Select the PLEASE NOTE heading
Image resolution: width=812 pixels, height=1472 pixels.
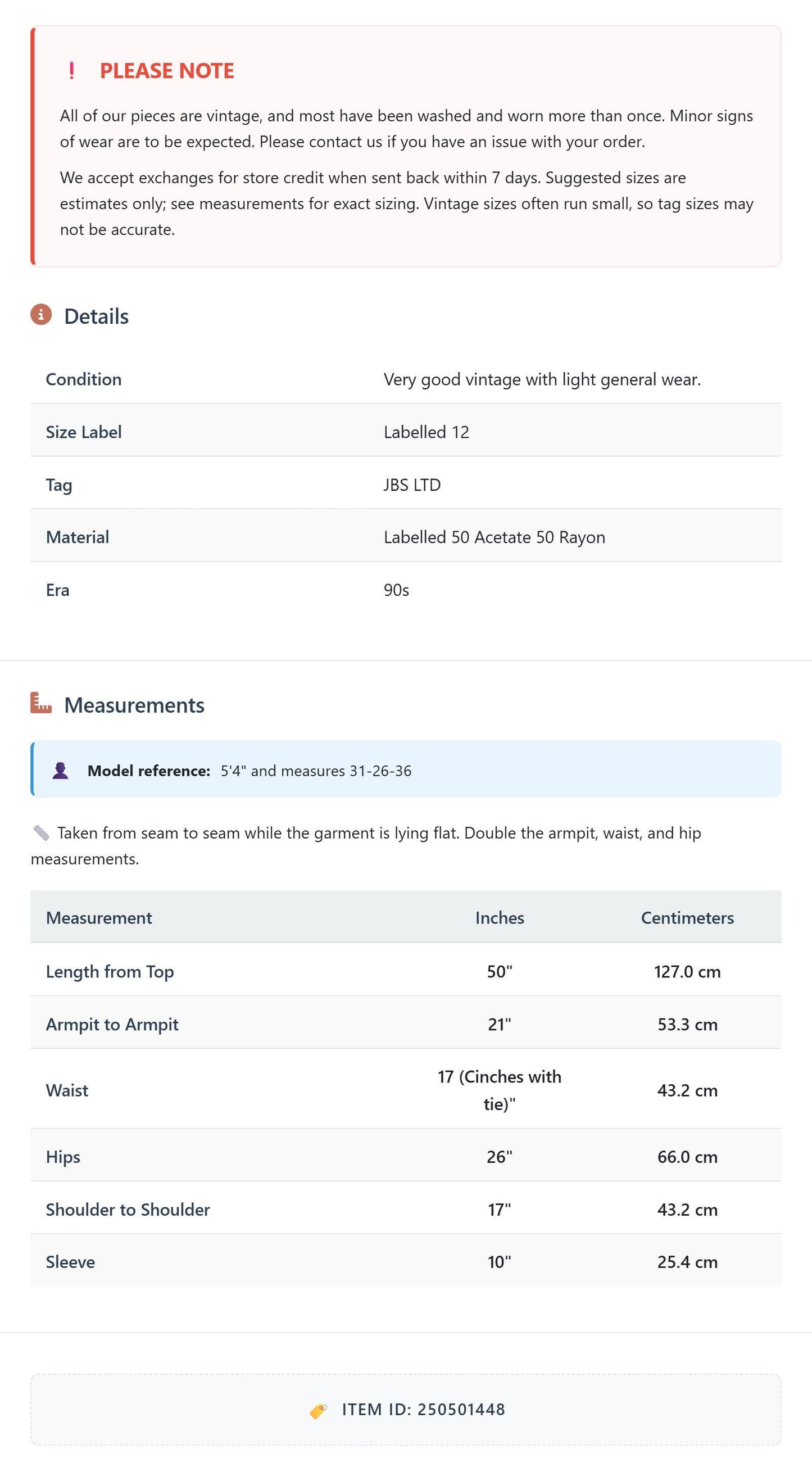coord(167,71)
